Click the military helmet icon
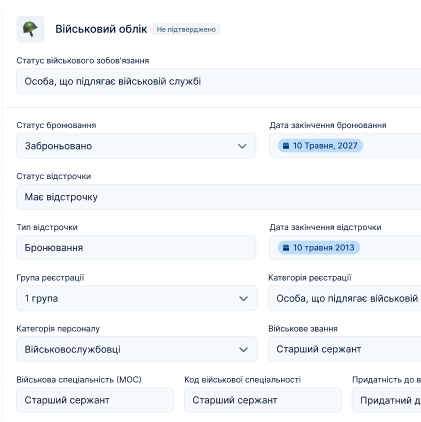 point(30,29)
